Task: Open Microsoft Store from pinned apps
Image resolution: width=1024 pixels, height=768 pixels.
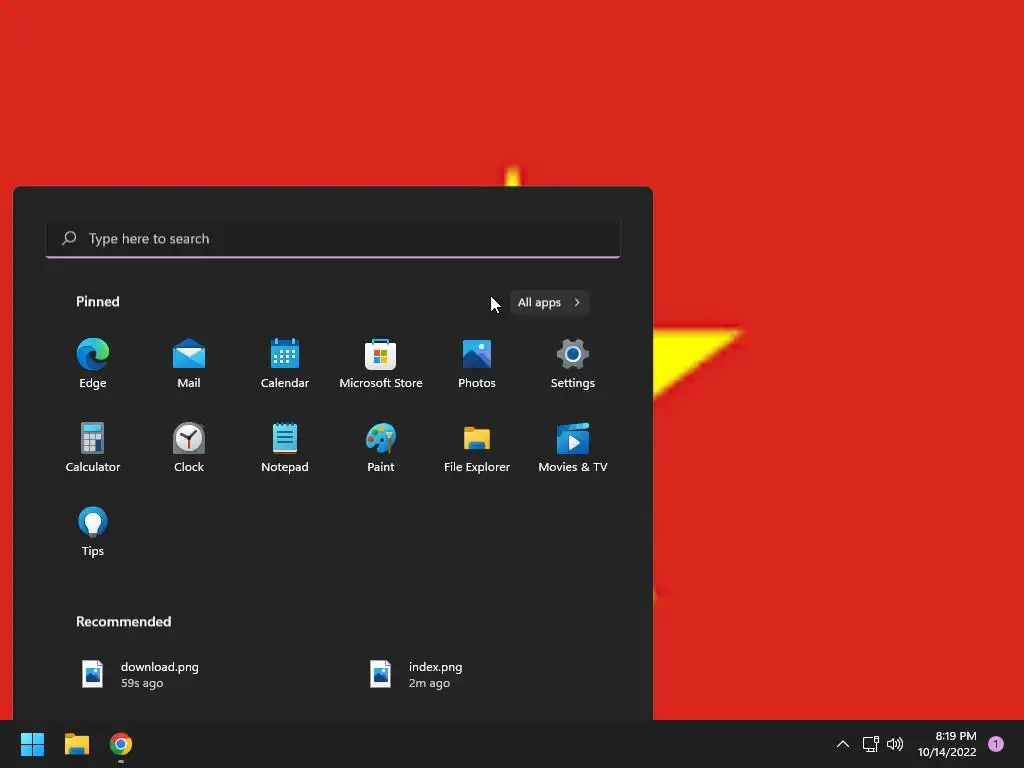Action: coord(381,364)
